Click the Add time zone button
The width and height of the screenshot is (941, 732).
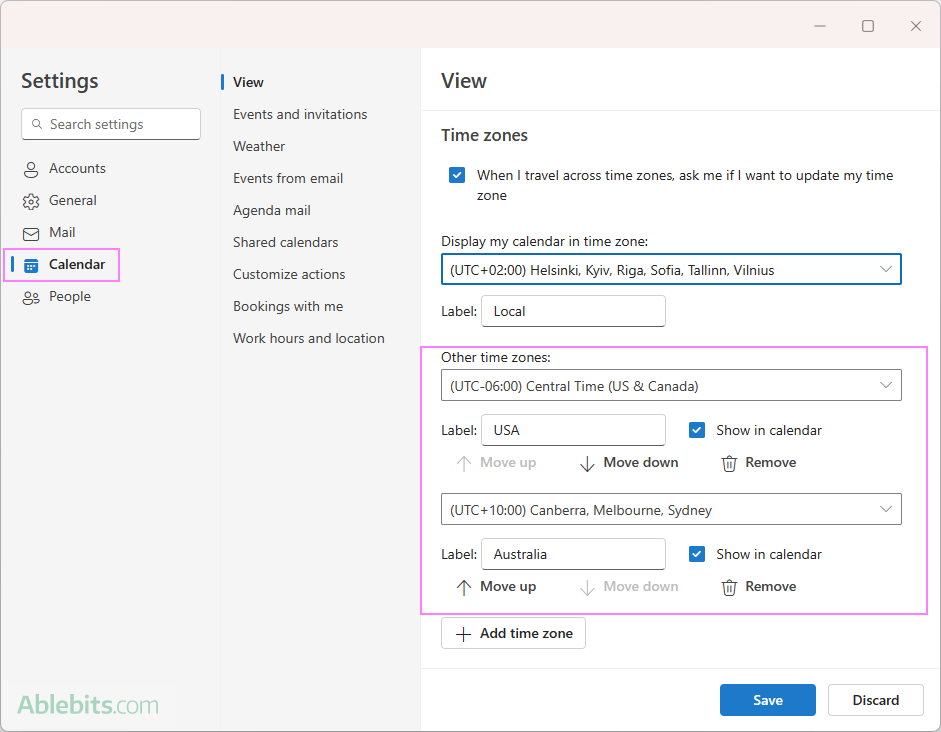[x=513, y=634]
